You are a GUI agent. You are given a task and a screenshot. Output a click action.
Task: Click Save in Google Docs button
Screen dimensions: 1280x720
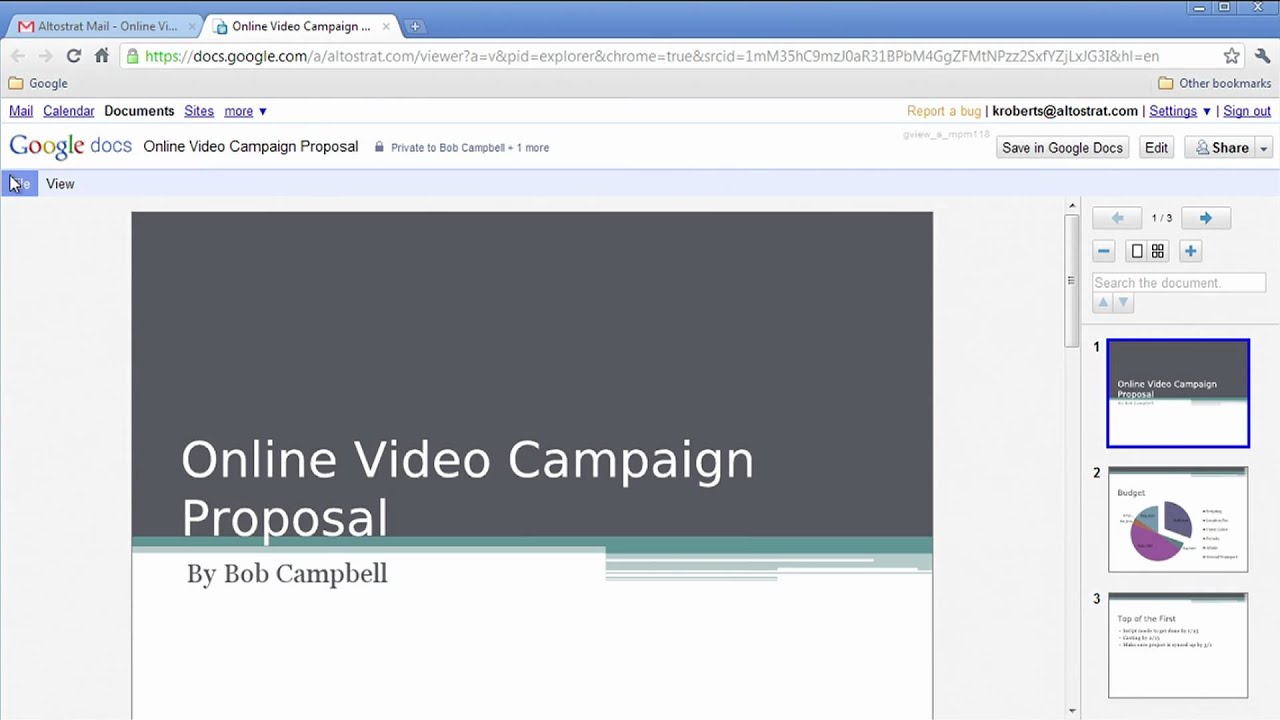click(1062, 147)
